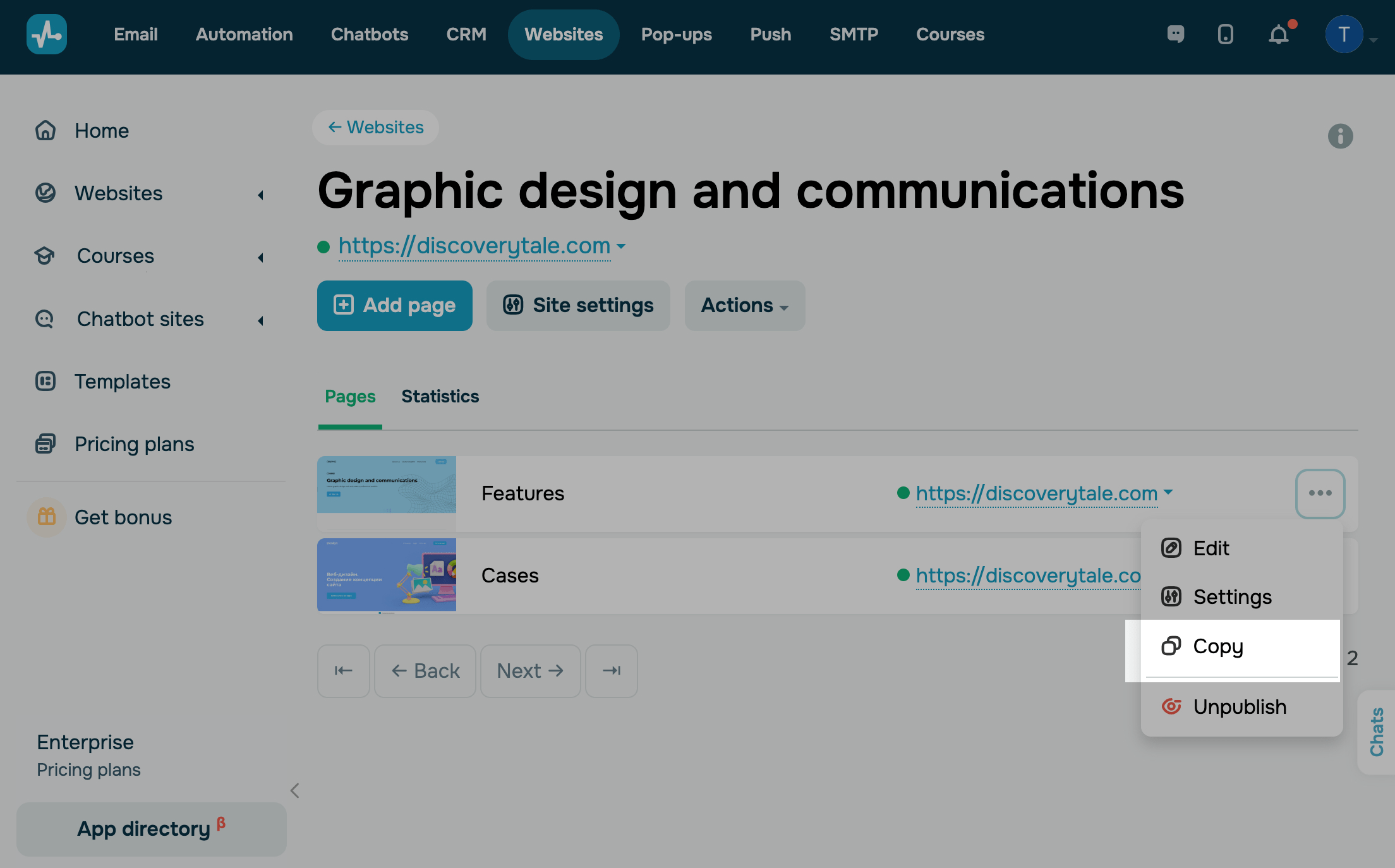Go back via the Websites breadcrumb link

point(376,127)
